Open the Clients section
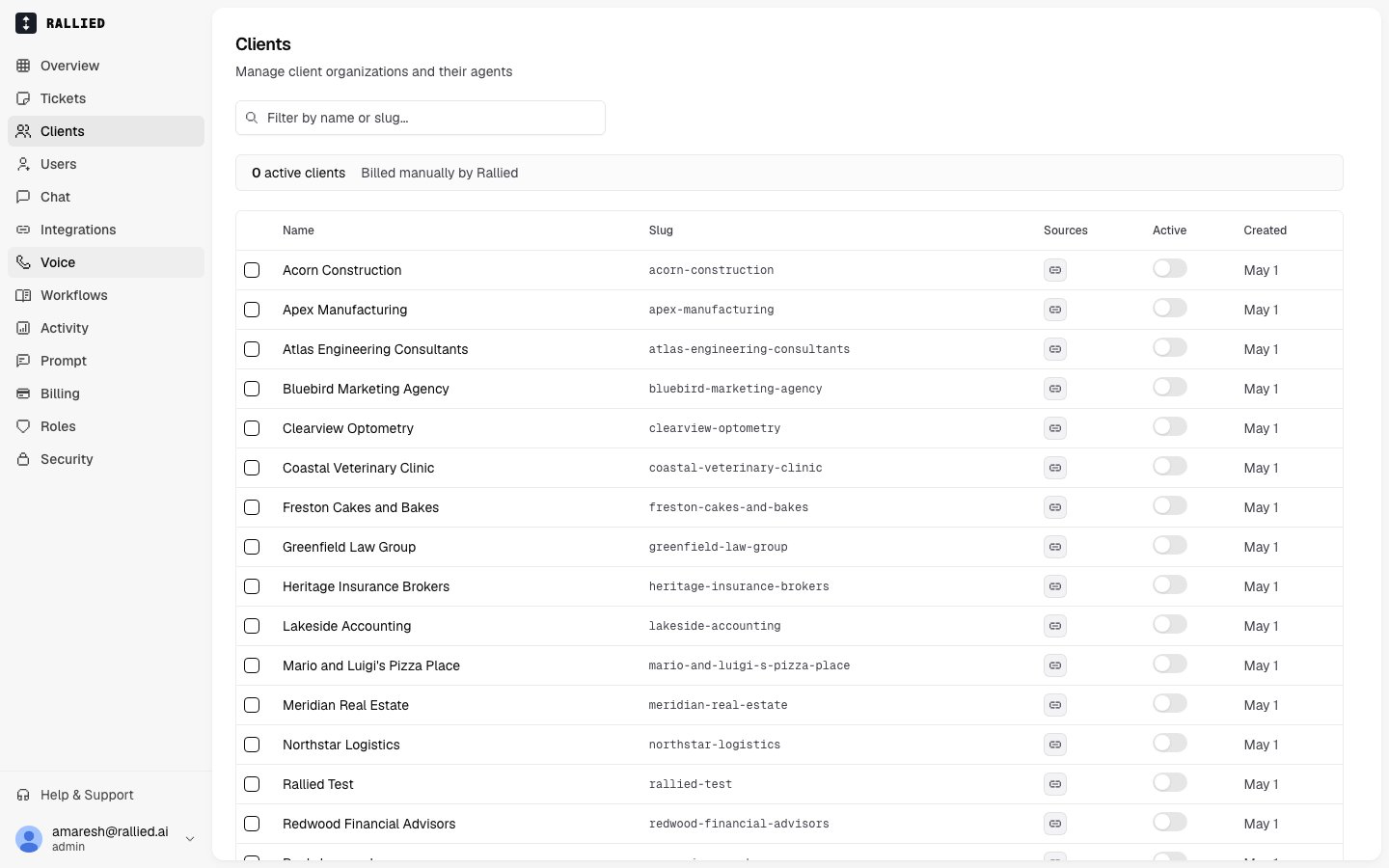The width and height of the screenshot is (1389, 868). coord(106,131)
